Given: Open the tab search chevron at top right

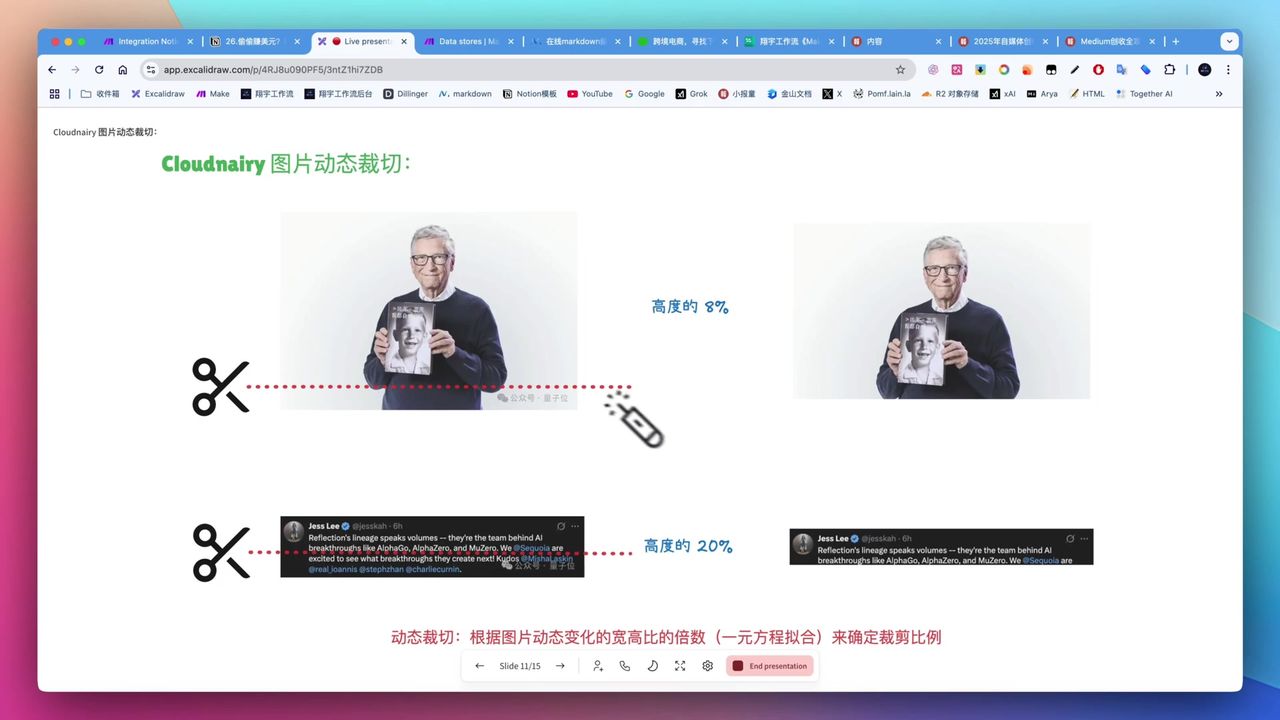Looking at the screenshot, I should click(x=1229, y=41).
